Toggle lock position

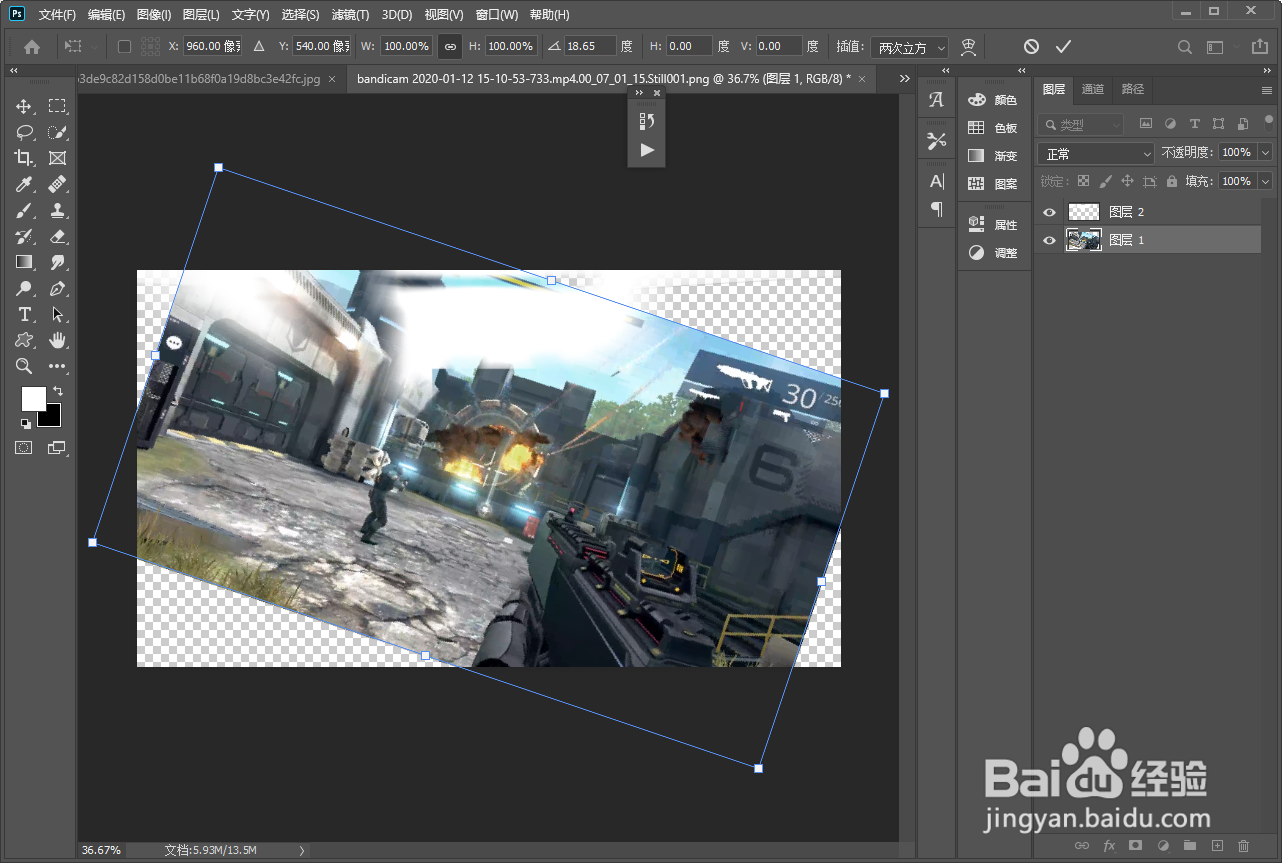[1127, 182]
